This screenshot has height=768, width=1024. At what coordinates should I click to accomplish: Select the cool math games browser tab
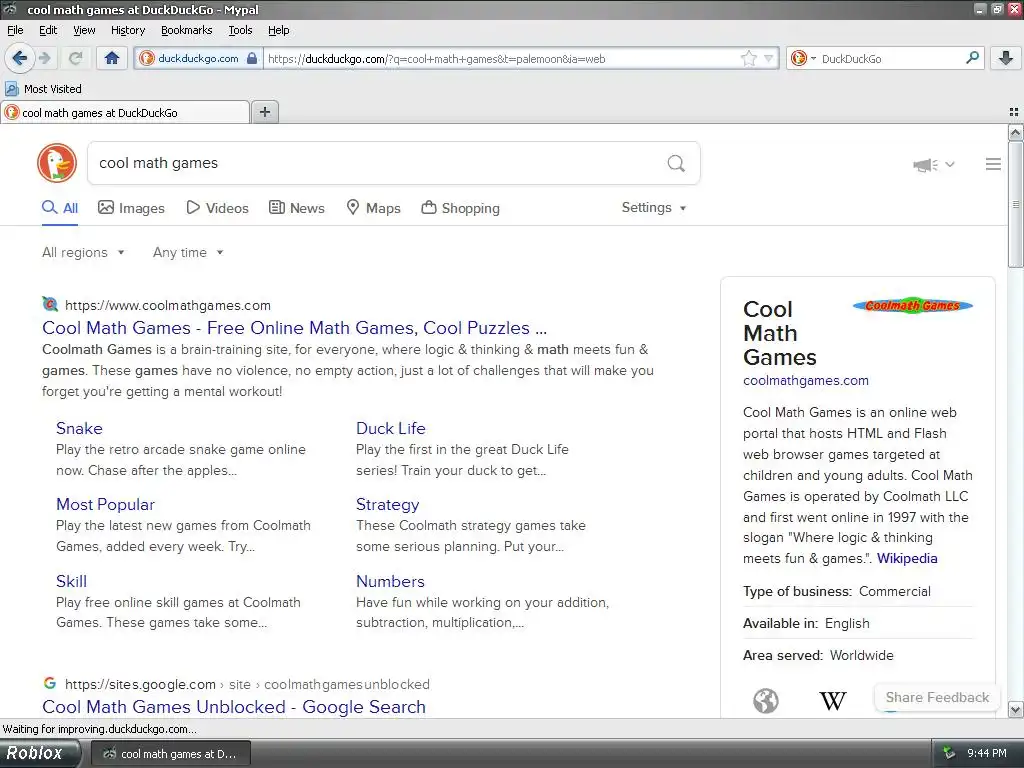coord(125,112)
